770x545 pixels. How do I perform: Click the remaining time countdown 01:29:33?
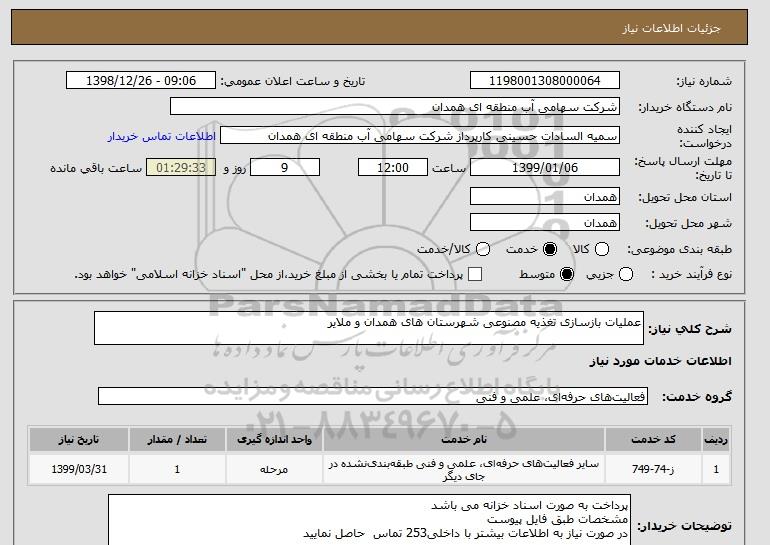(x=181, y=167)
